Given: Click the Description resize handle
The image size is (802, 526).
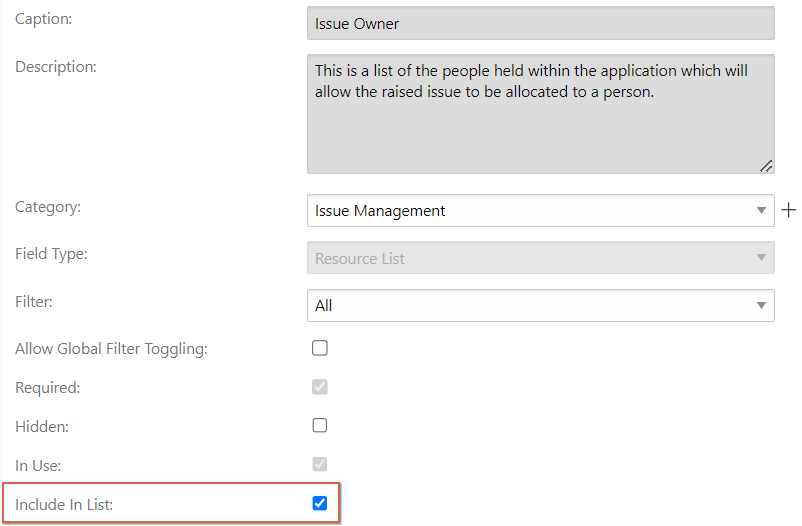Looking at the screenshot, I should (766, 166).
